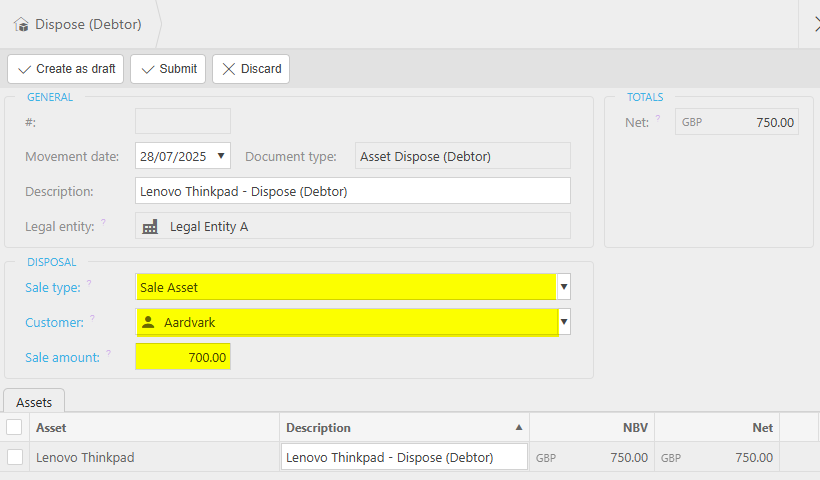Expand the Customer dropdown arrow
The image size is (820, 480).
pyautogui.click(x=564, y=322)
